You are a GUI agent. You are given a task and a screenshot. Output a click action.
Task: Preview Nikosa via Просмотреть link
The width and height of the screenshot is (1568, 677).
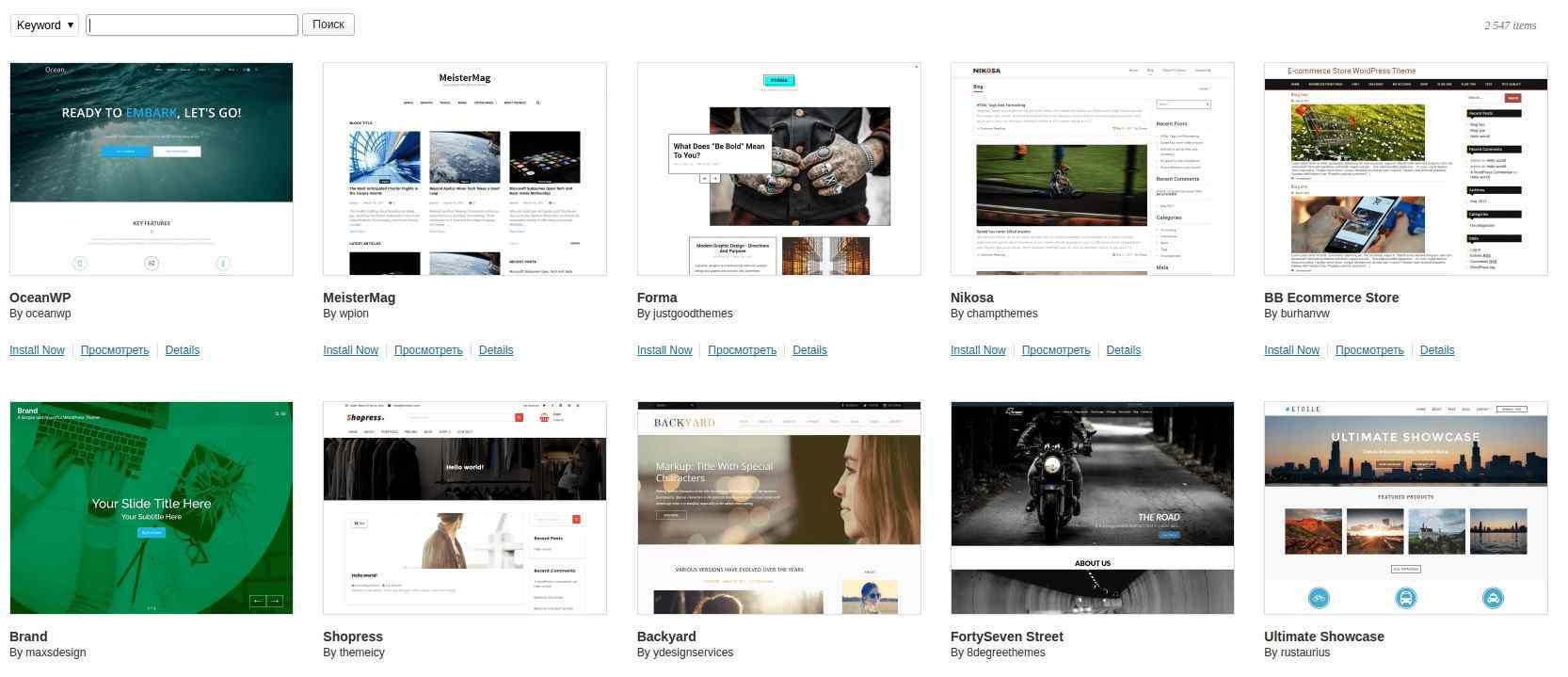point(1056,350)
